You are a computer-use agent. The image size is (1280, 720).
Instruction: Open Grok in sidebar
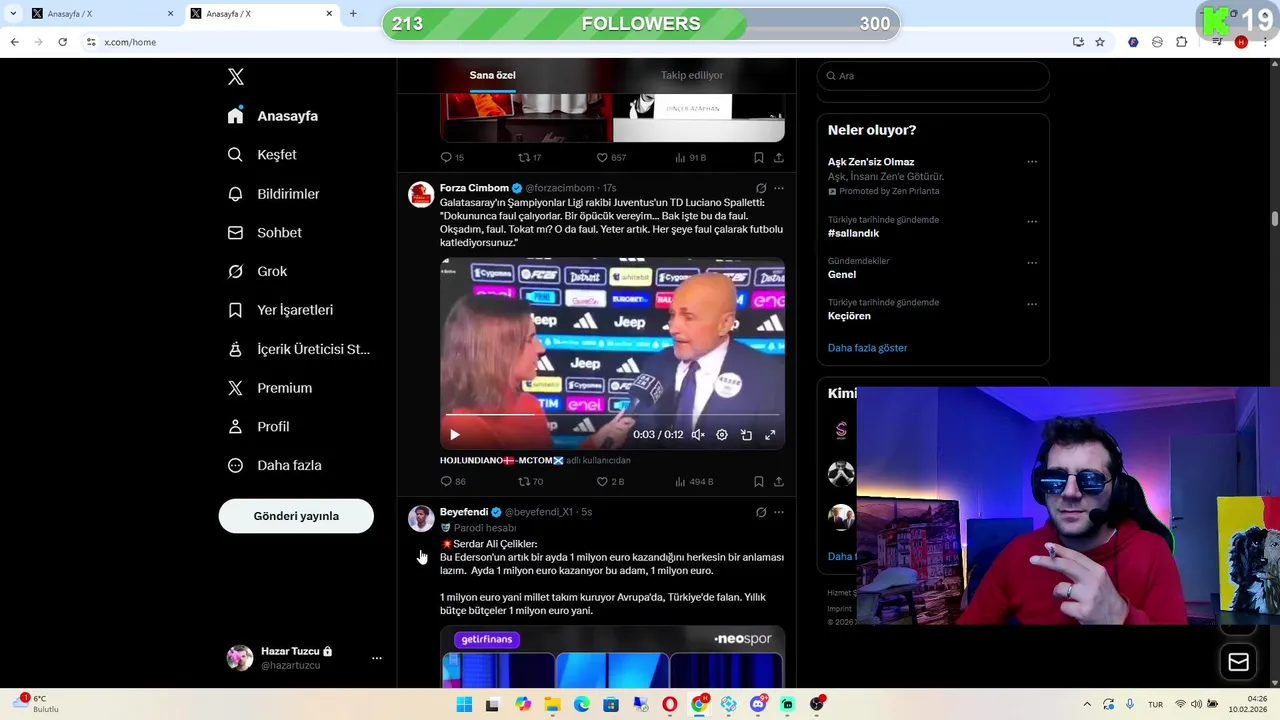point(257,272)
